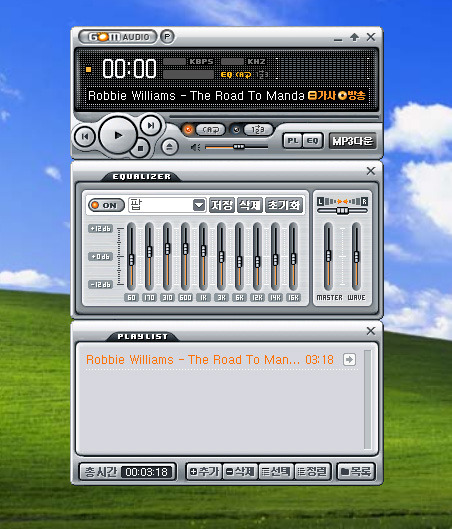Click the 초기화 reset button in the equalizer
The height and width of the screenshot is (529, 452).
pos(284,205)
